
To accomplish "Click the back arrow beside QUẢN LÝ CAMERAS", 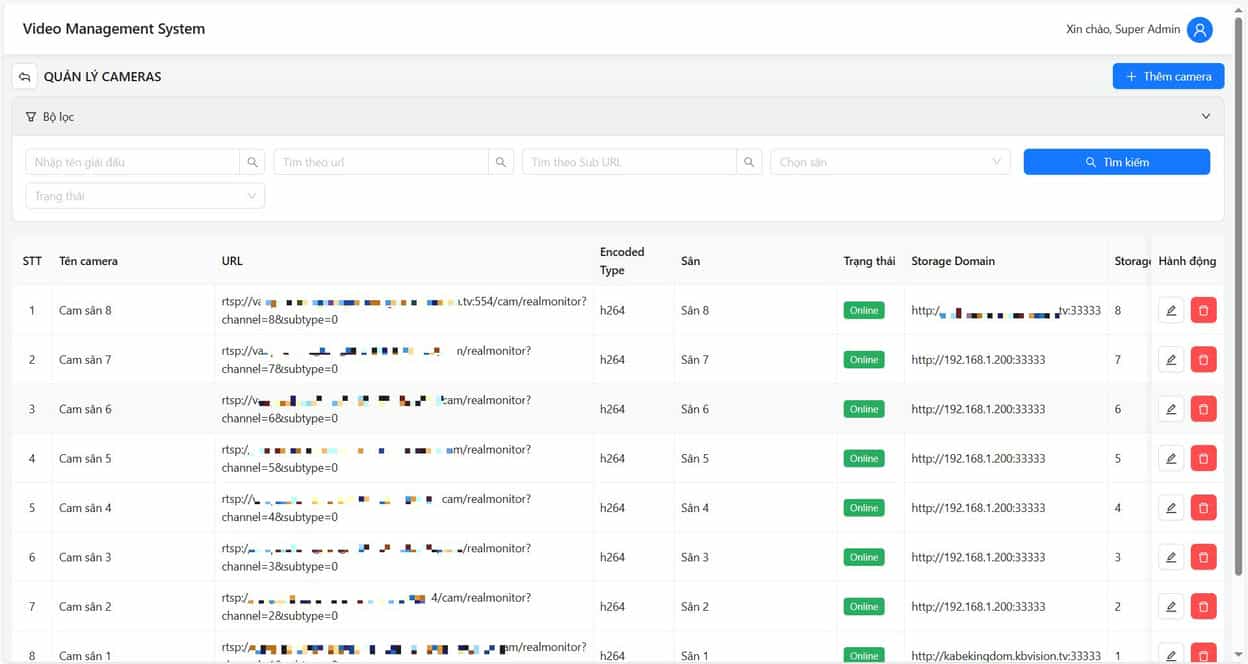I will pos(25,77).
